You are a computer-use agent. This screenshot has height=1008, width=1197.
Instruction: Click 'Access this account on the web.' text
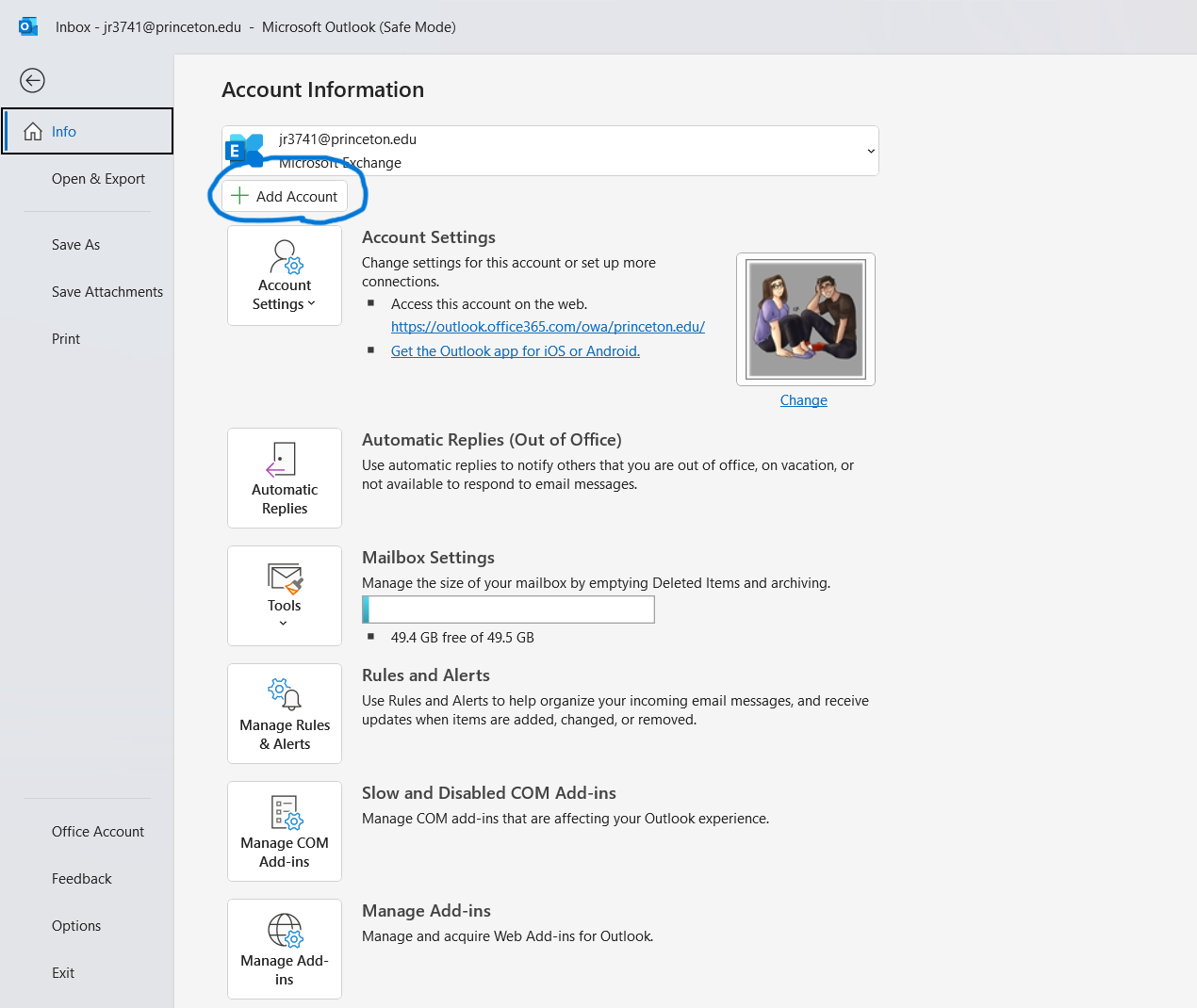[489, 304]
